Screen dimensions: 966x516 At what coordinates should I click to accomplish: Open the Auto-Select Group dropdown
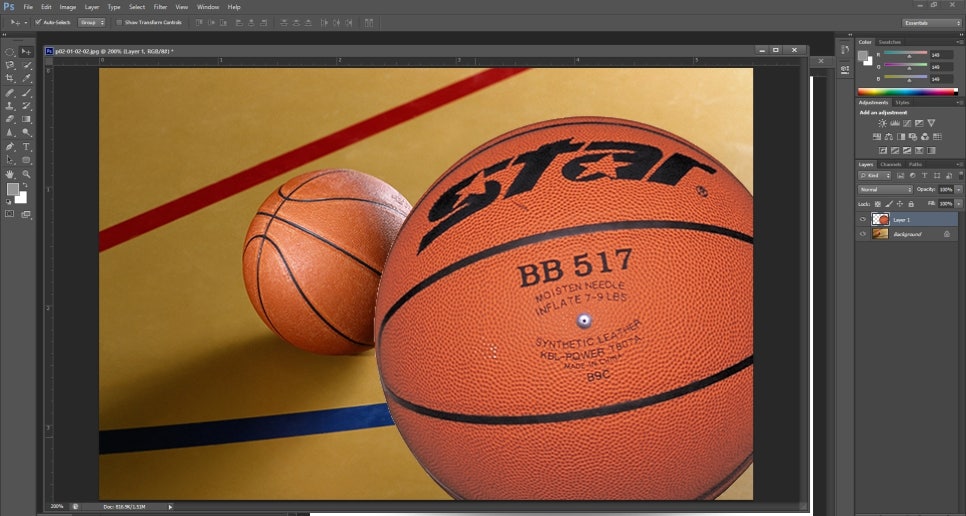[92, 22]
